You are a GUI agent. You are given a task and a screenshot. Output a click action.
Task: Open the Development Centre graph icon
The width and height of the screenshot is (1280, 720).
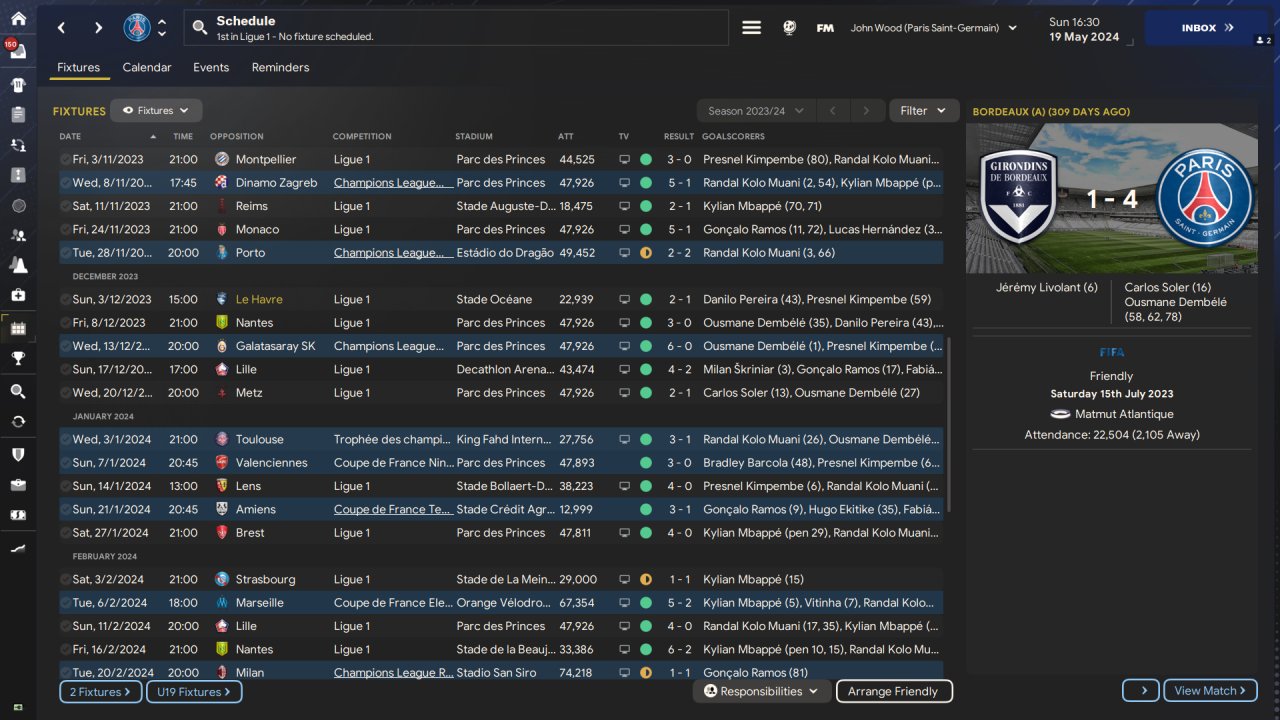coord(18,548)
